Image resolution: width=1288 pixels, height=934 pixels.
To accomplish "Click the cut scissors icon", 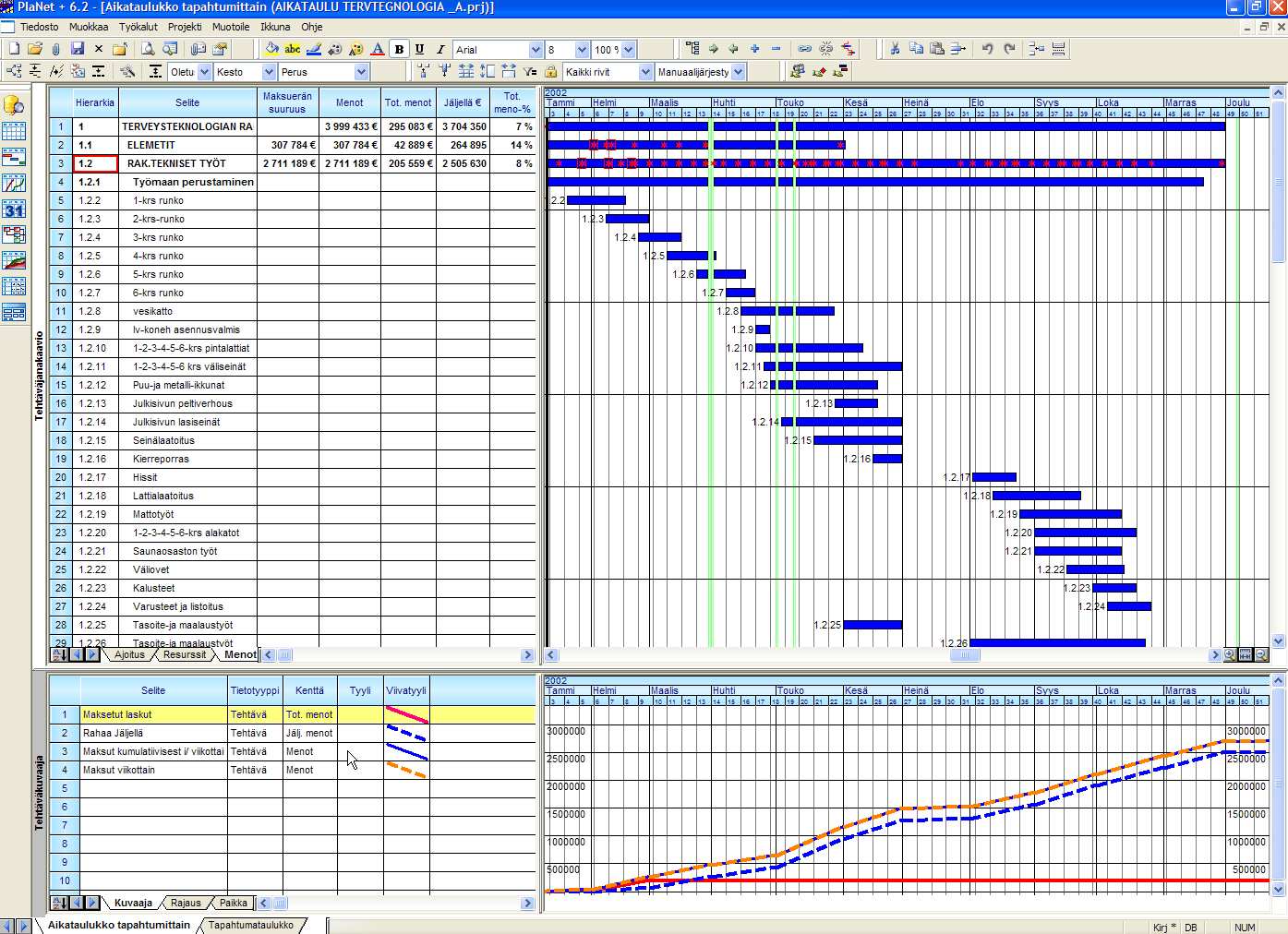I will 895,49.
